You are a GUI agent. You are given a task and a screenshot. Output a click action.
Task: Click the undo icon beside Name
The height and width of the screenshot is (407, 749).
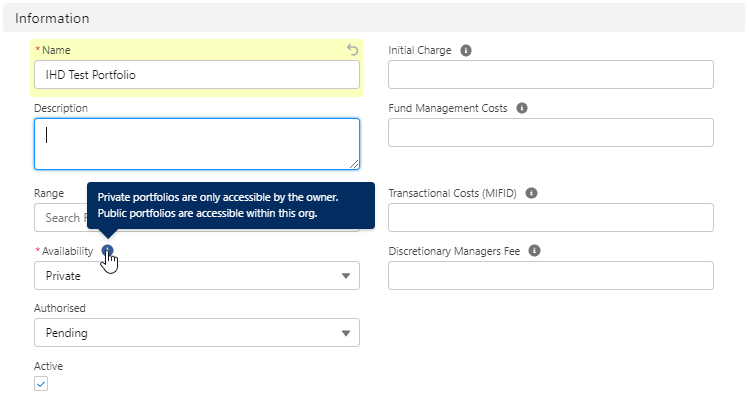pyautogui.click(x=352, y=49)
